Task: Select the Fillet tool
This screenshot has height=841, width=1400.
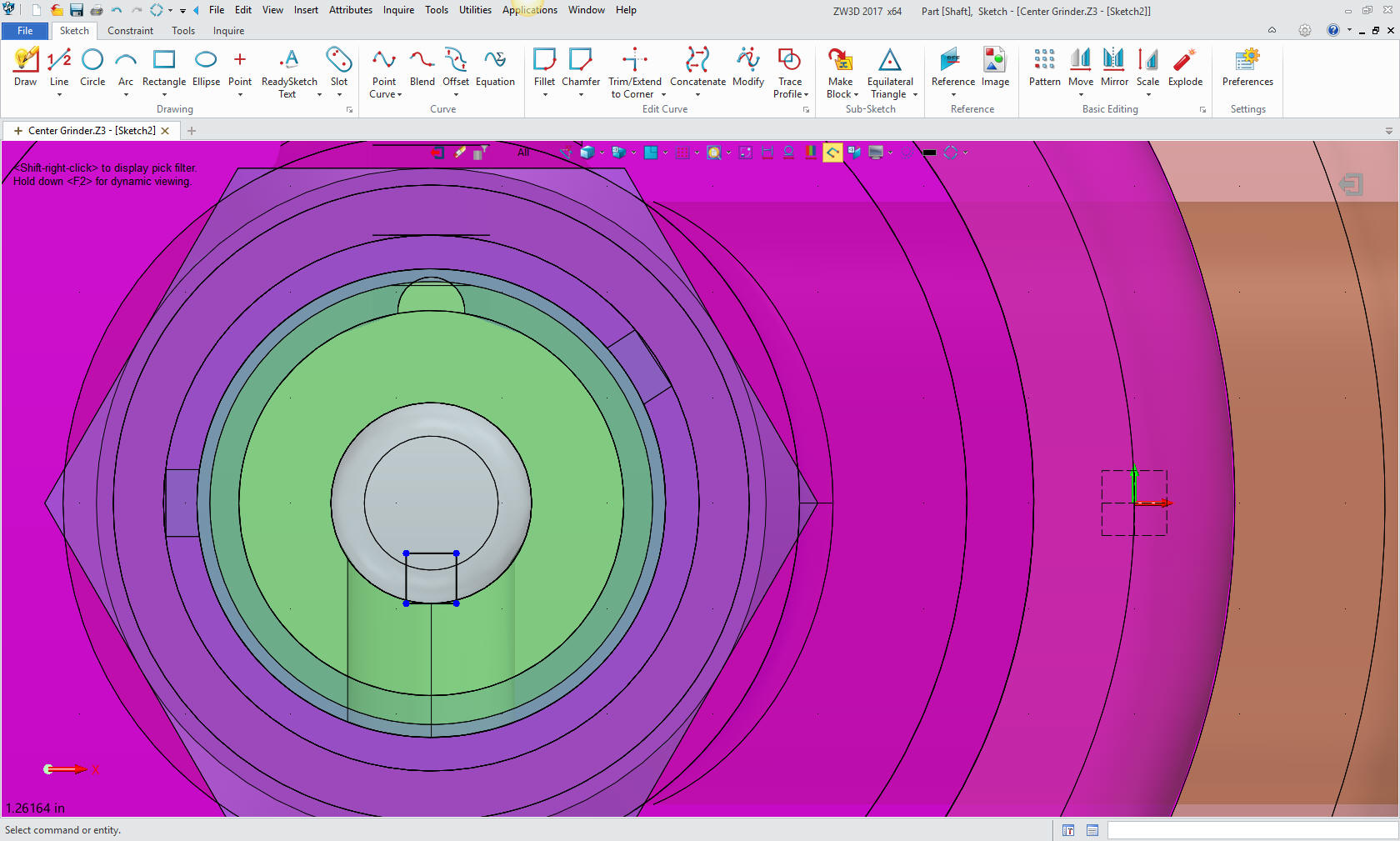Action: point(544,67)
